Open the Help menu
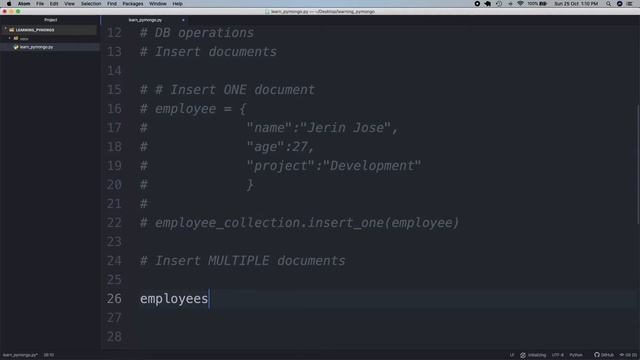This screenshot has height=360, width=640. (x=178, y=4)
